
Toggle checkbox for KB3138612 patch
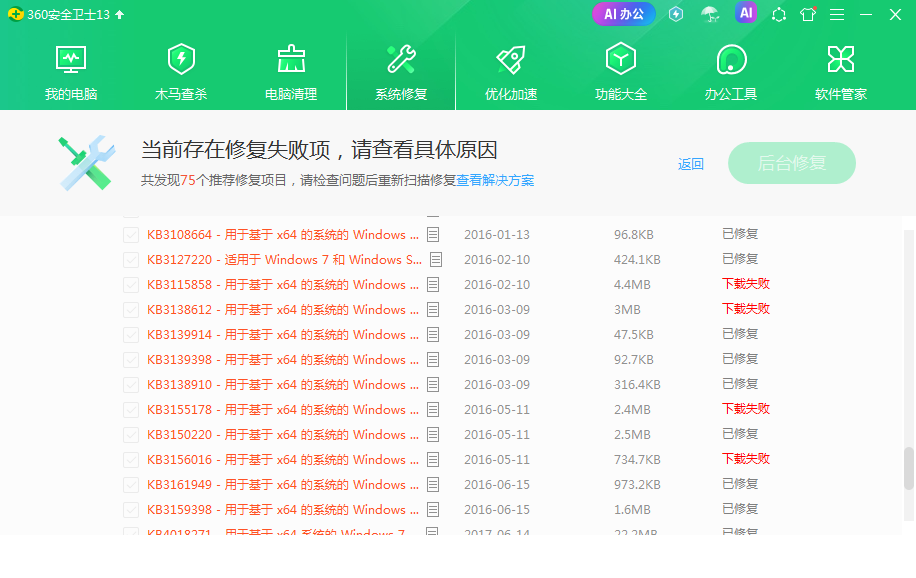click(131, 310)
